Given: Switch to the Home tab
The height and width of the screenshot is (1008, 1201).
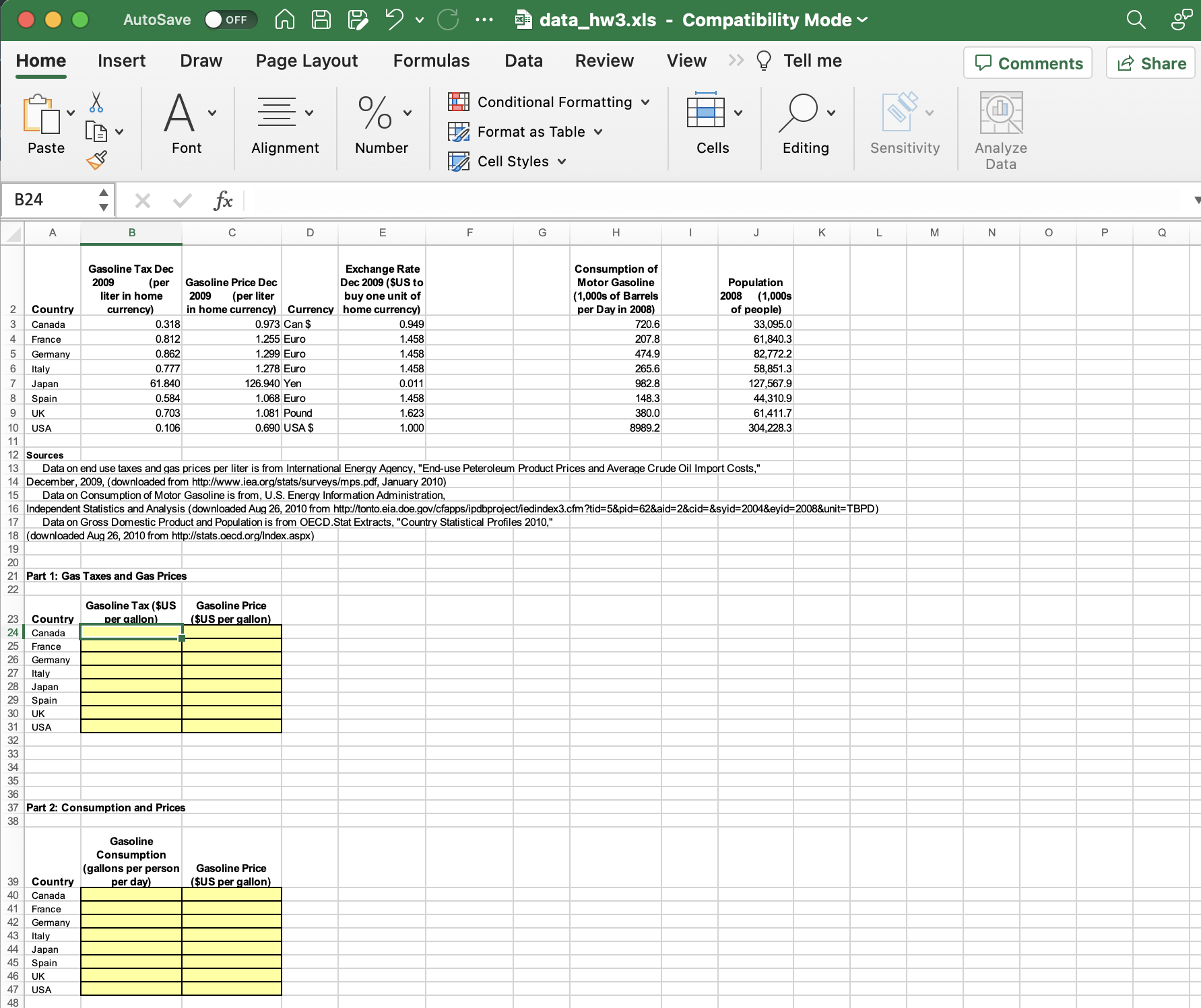Looking at the screenshot, I should click(x=41, y=61).
